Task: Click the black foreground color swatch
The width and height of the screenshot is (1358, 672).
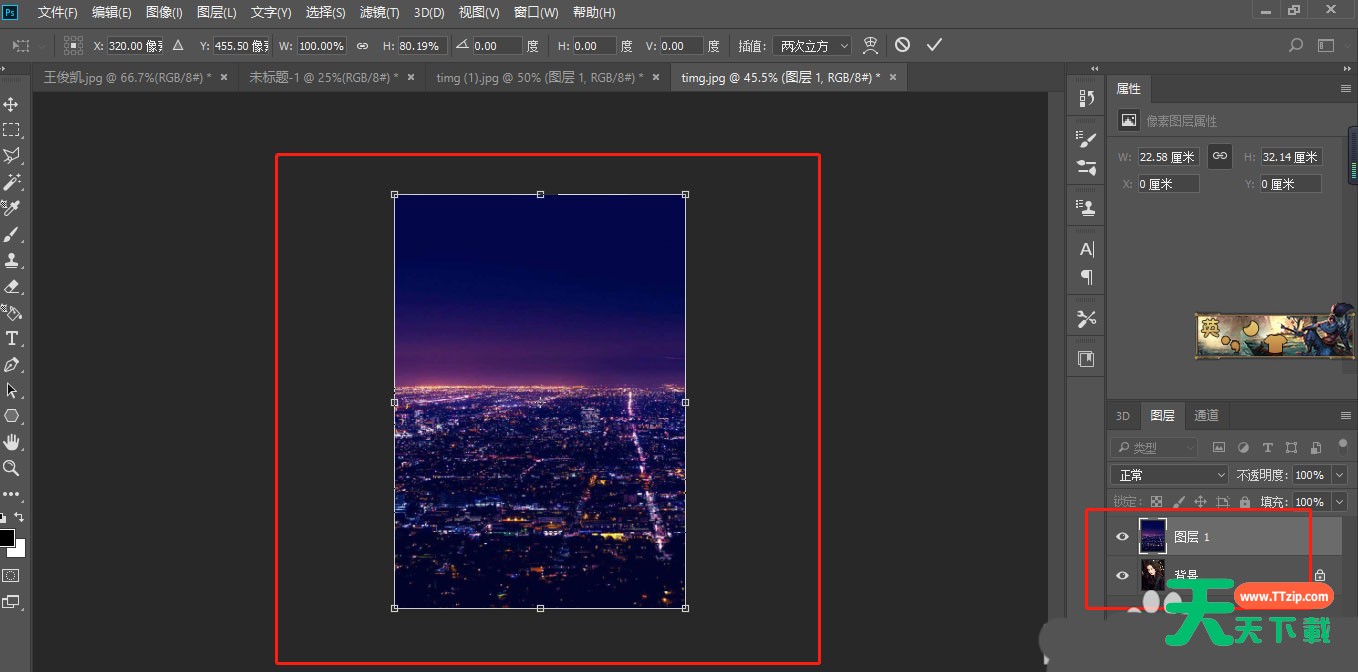Action: point(7,538)
